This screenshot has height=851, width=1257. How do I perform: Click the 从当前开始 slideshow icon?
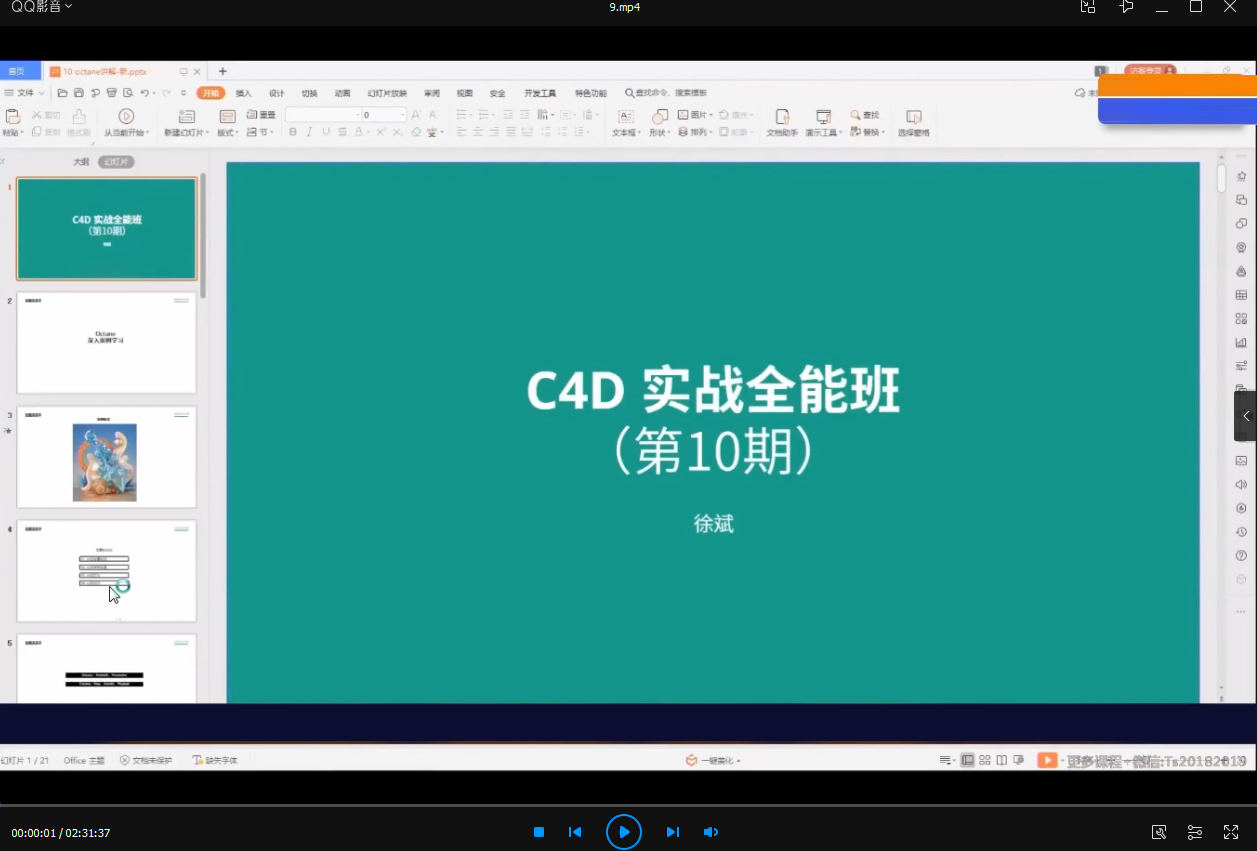coord(126,117)
